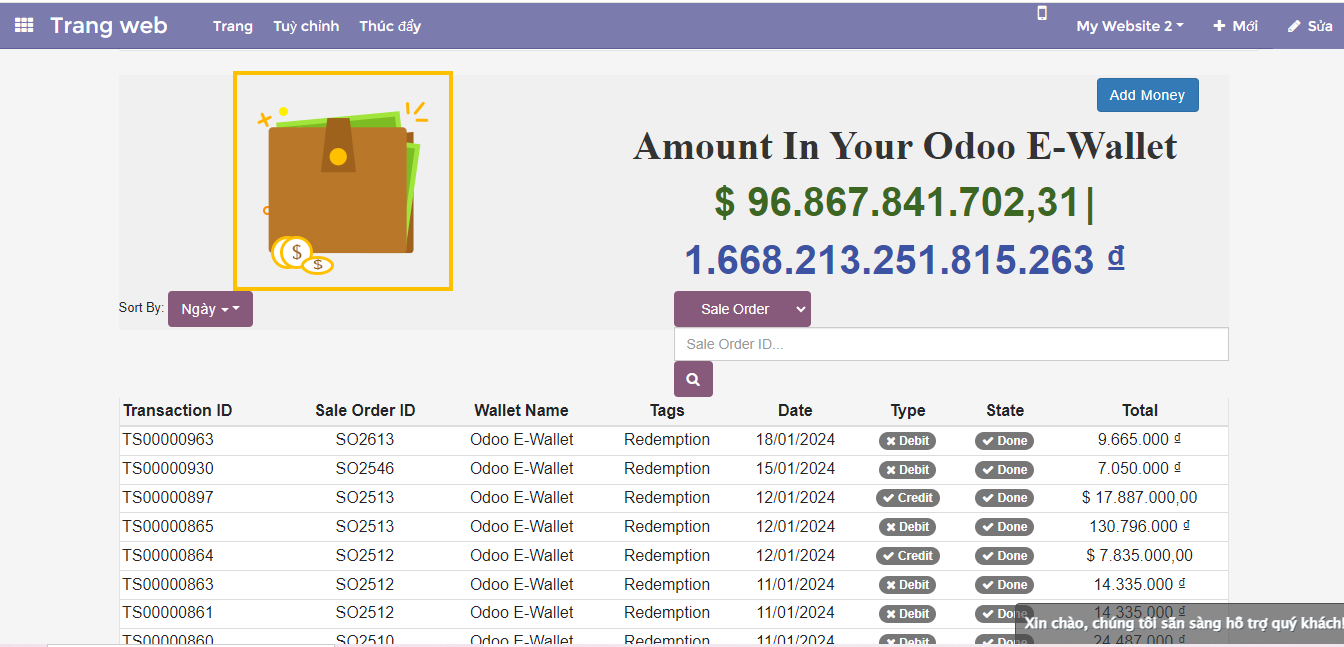Viewport: 1344px width, 647px height.
Task: Open the Thúc đẩy menu
Action: coord(390,26)
